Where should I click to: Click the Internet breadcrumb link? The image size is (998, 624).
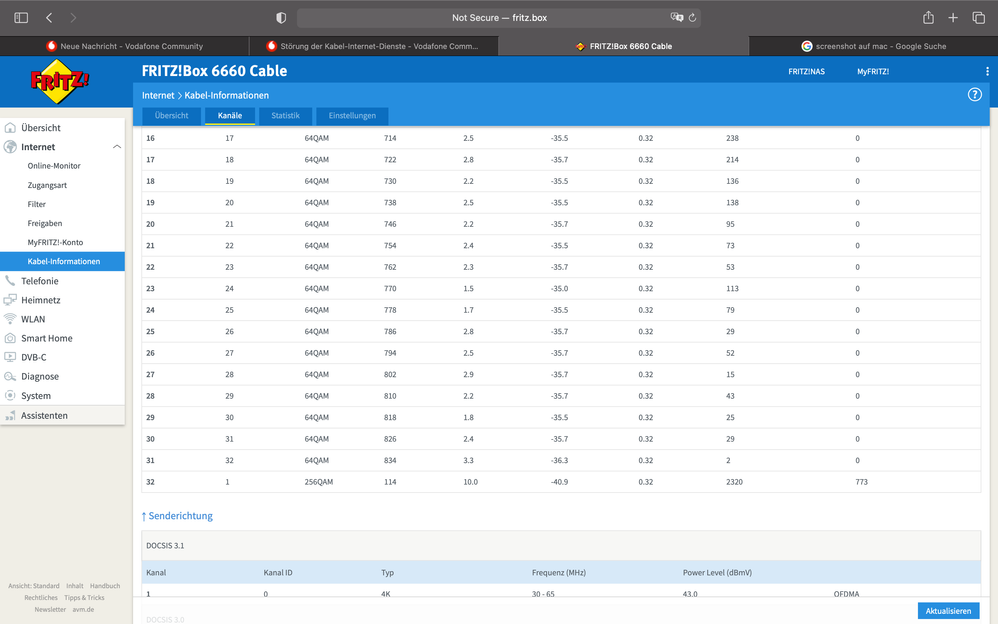(158, 96)
